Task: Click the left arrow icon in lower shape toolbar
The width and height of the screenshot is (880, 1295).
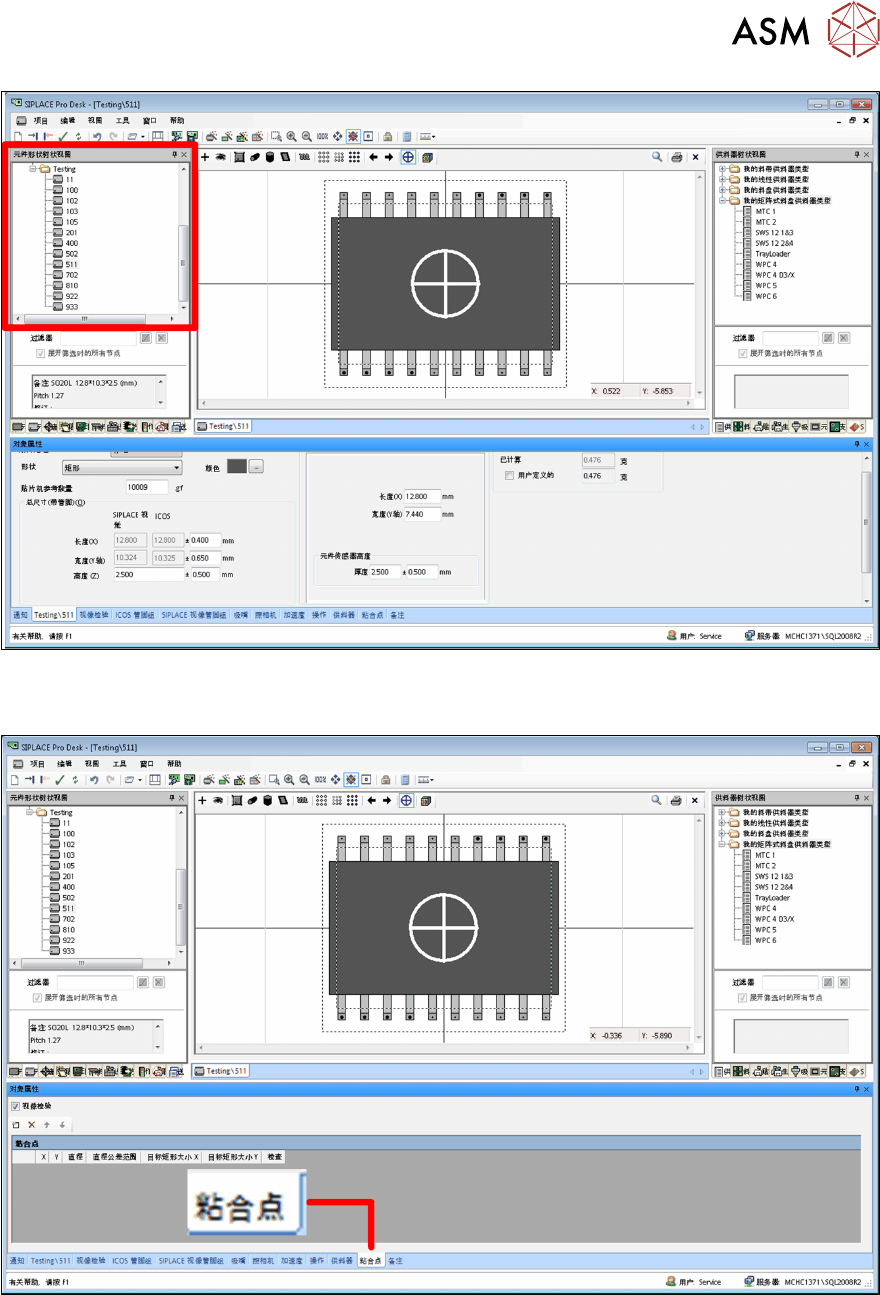Action: (370, 800)
